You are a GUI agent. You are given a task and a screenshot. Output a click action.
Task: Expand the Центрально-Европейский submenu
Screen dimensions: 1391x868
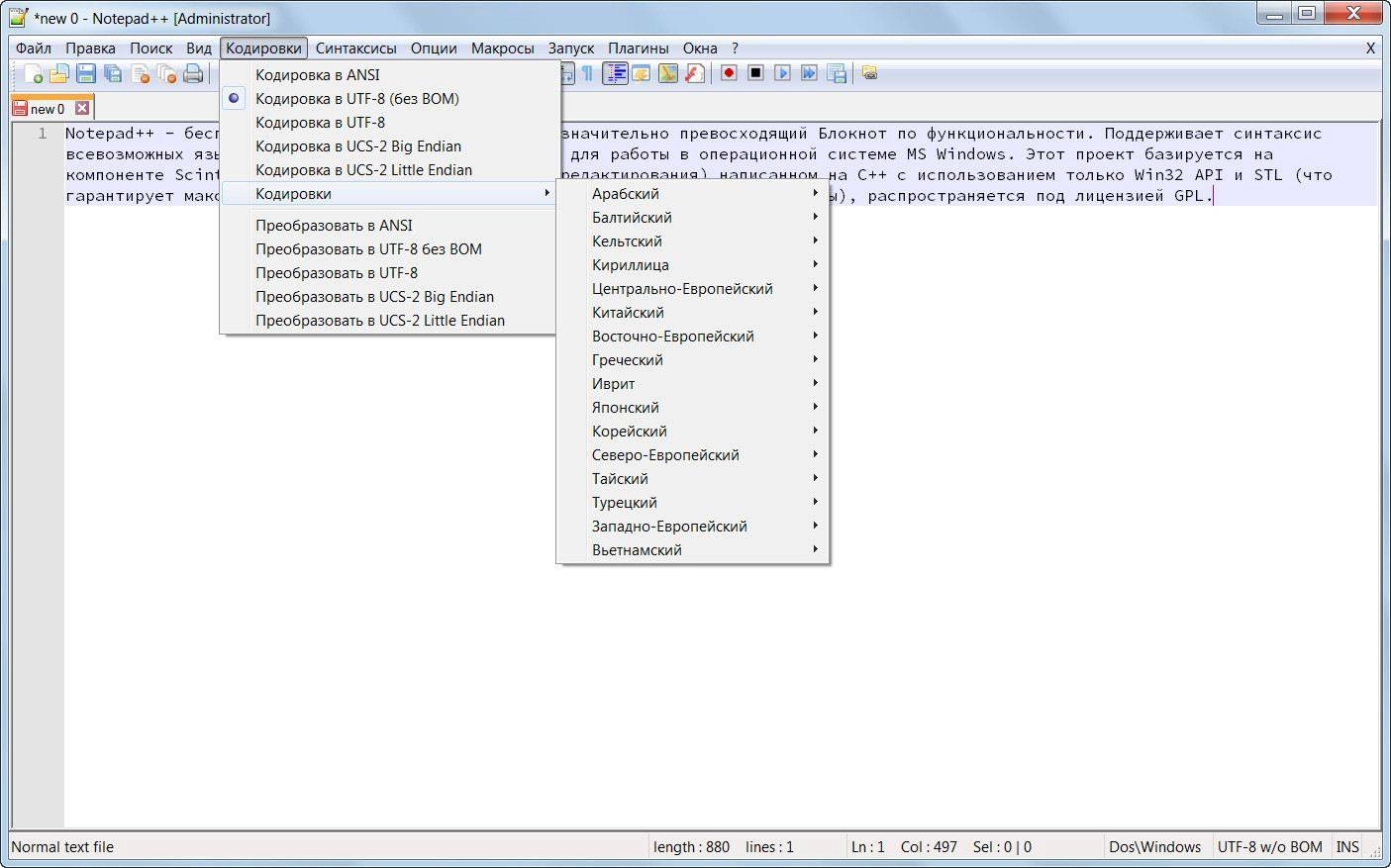pos(693,288)
